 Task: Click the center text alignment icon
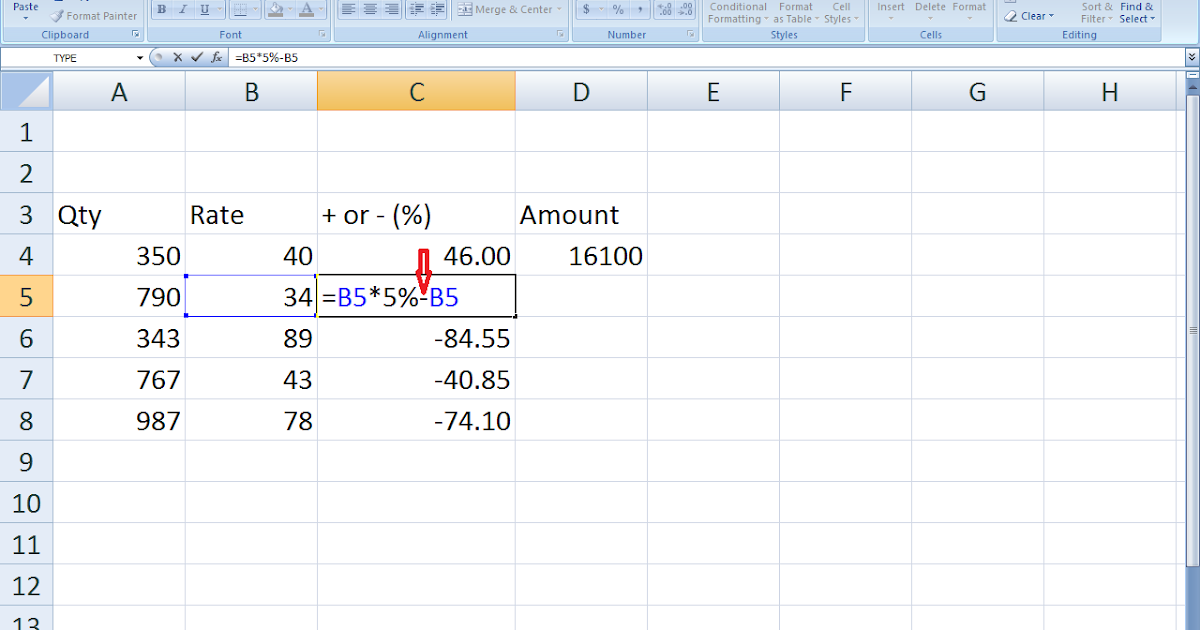(370, 10)
